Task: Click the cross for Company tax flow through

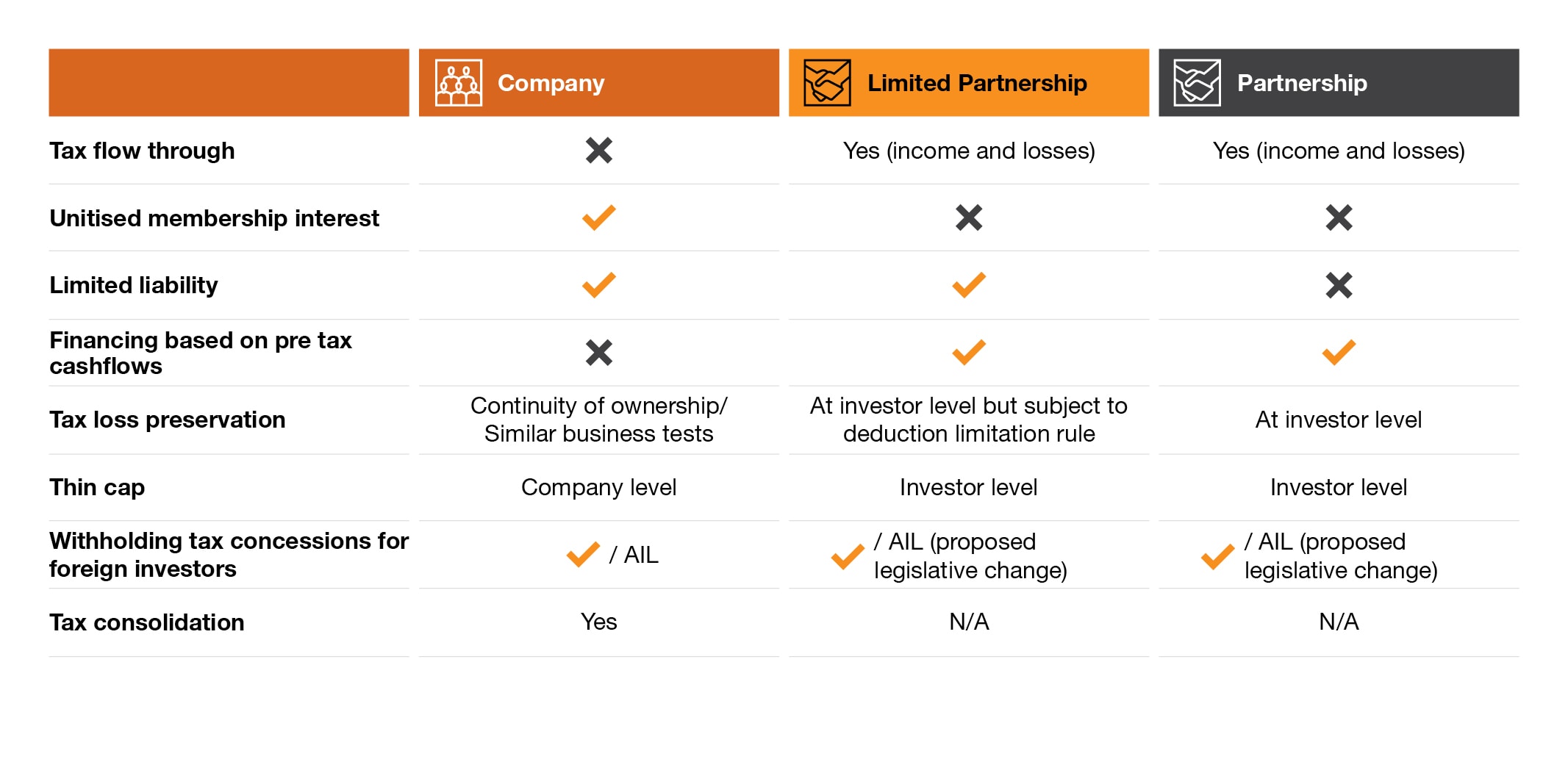Action: click(x=599, y=151)
